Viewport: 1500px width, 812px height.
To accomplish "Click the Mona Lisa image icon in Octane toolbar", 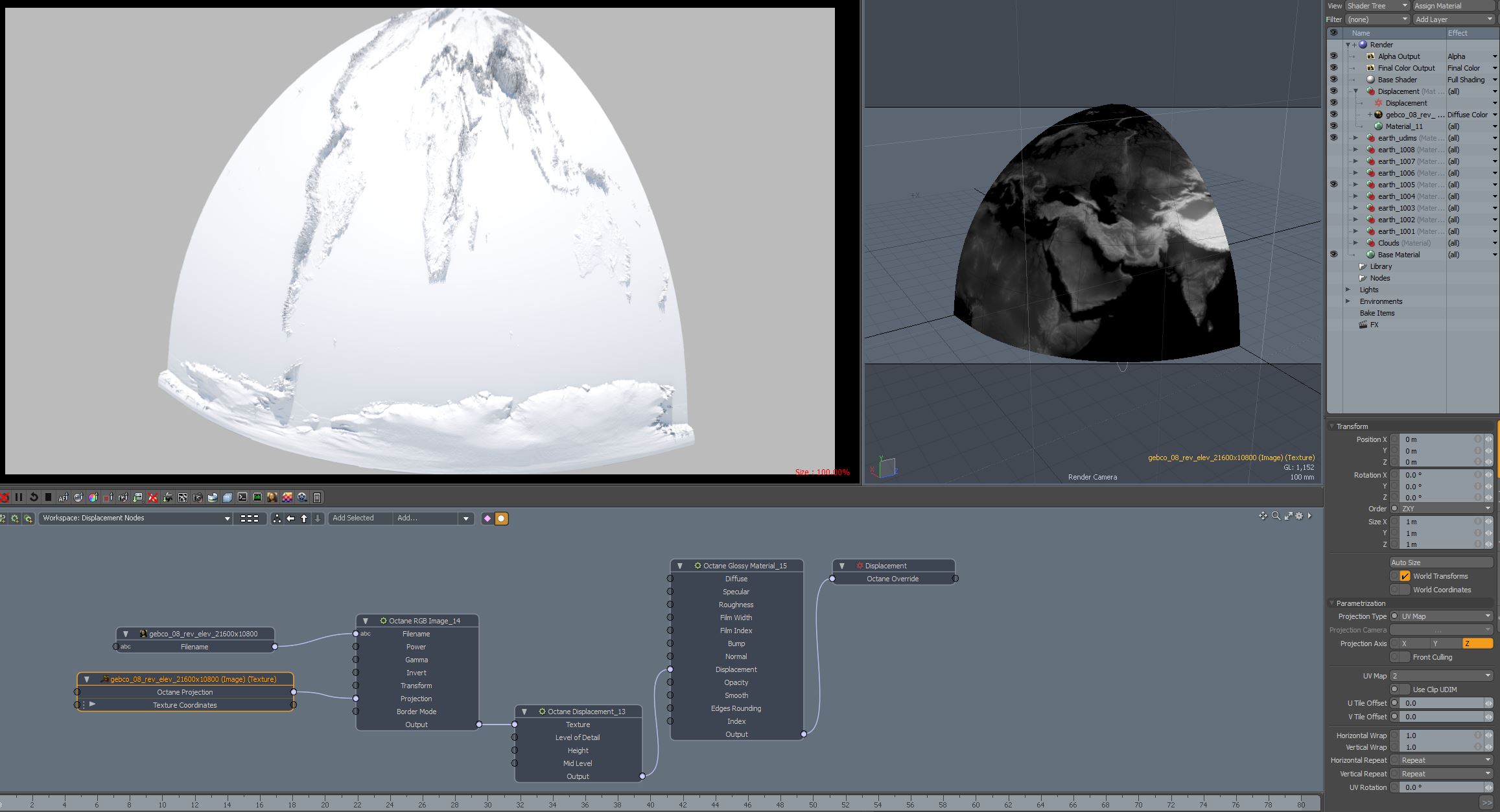I will pos(272,498).
